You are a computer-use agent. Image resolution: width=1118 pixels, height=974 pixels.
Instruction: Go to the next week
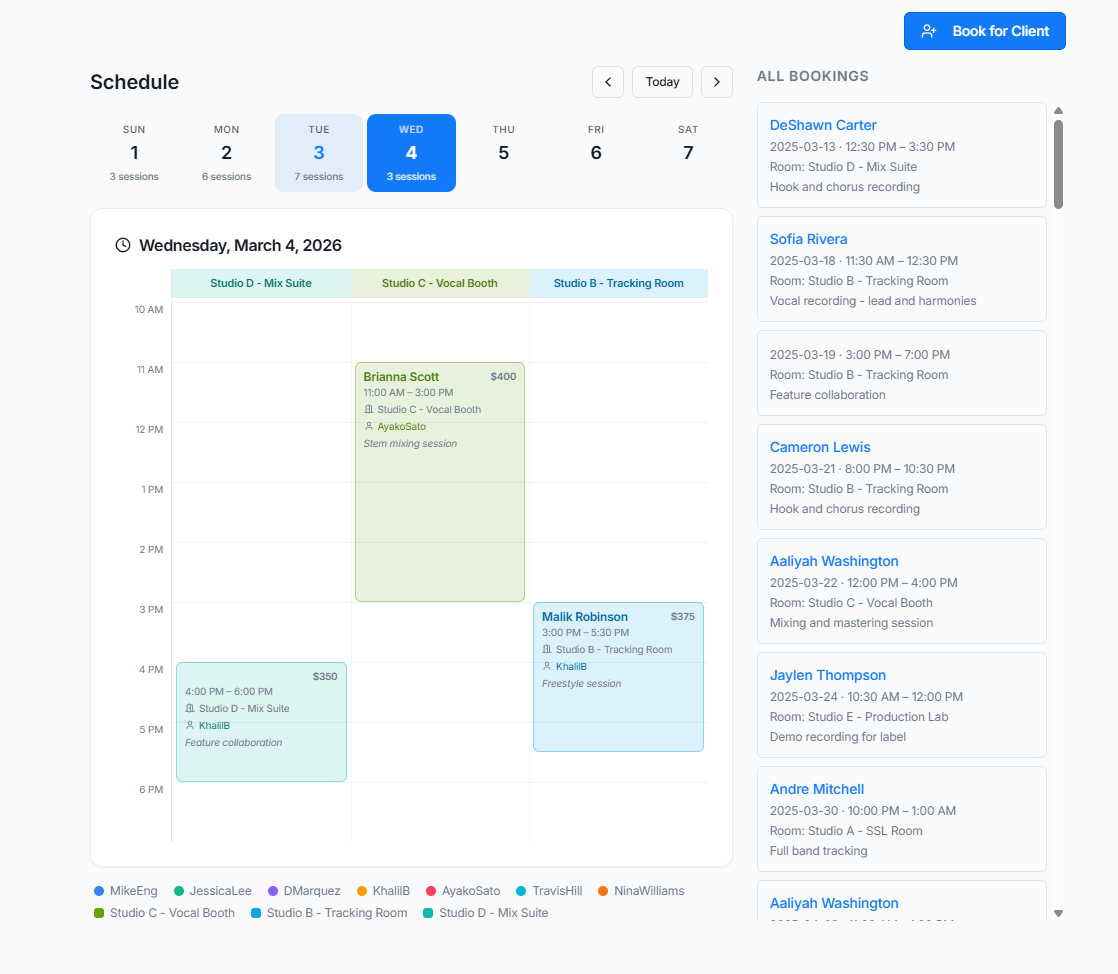click(x=717, y=82)
